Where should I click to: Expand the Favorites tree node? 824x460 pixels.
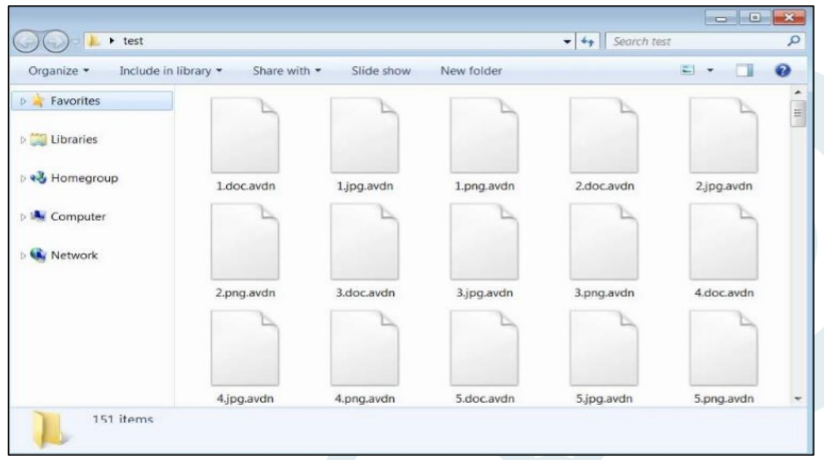point(23,101)
